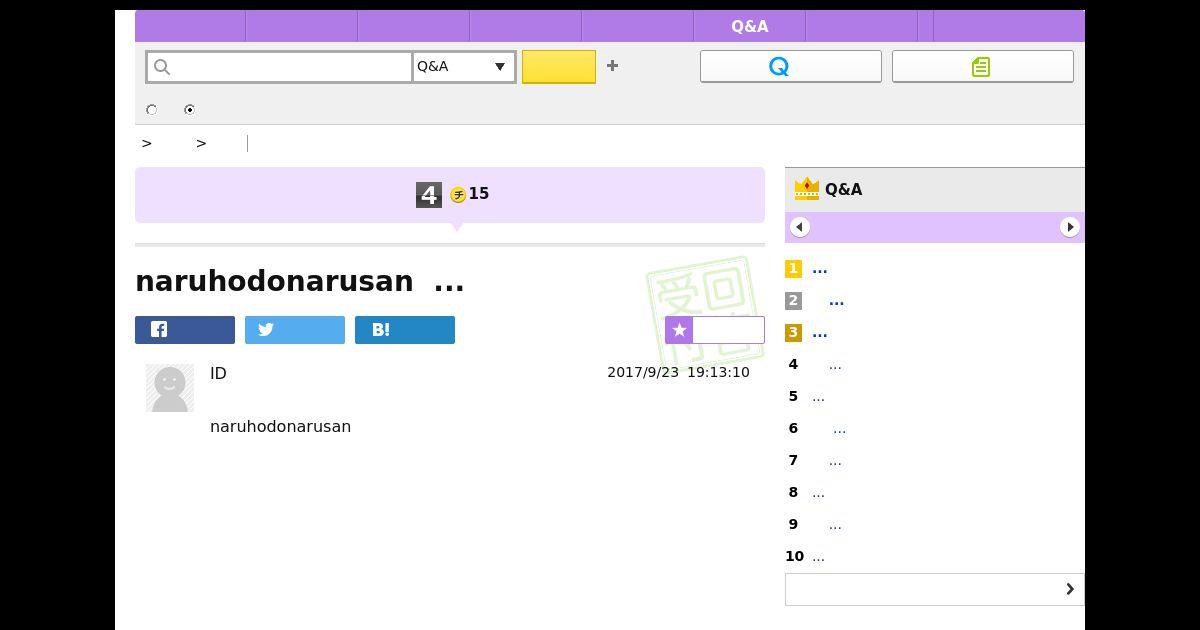Open rank 6 ranking link
Screen dimensions: 1200x630
pos(839,429)
